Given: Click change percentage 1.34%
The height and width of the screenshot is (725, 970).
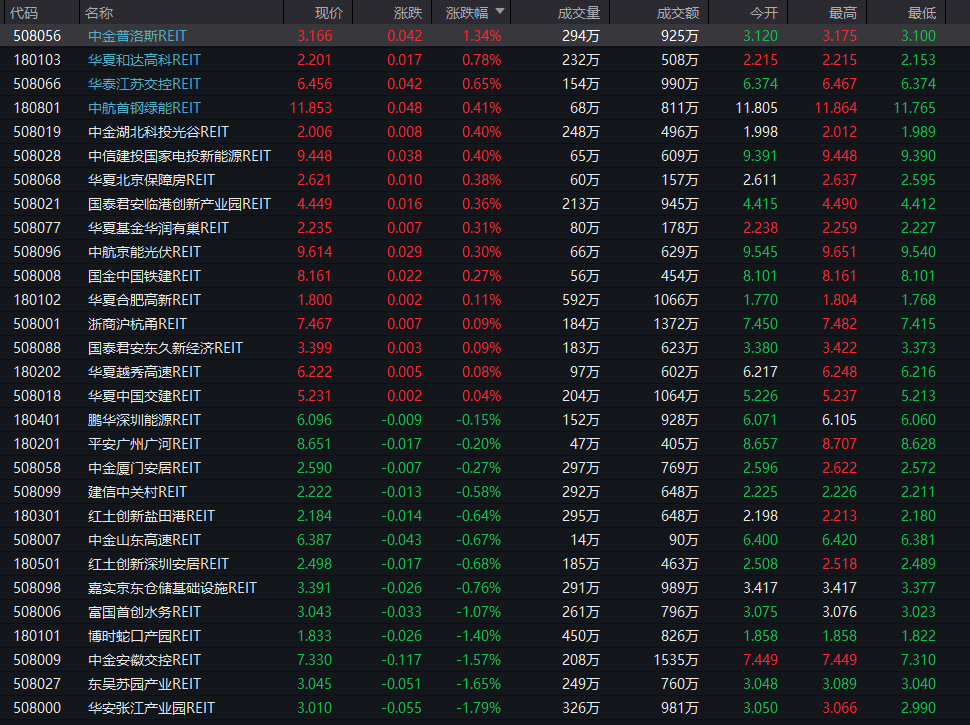Looking at the screenshot, I should 482,36.
